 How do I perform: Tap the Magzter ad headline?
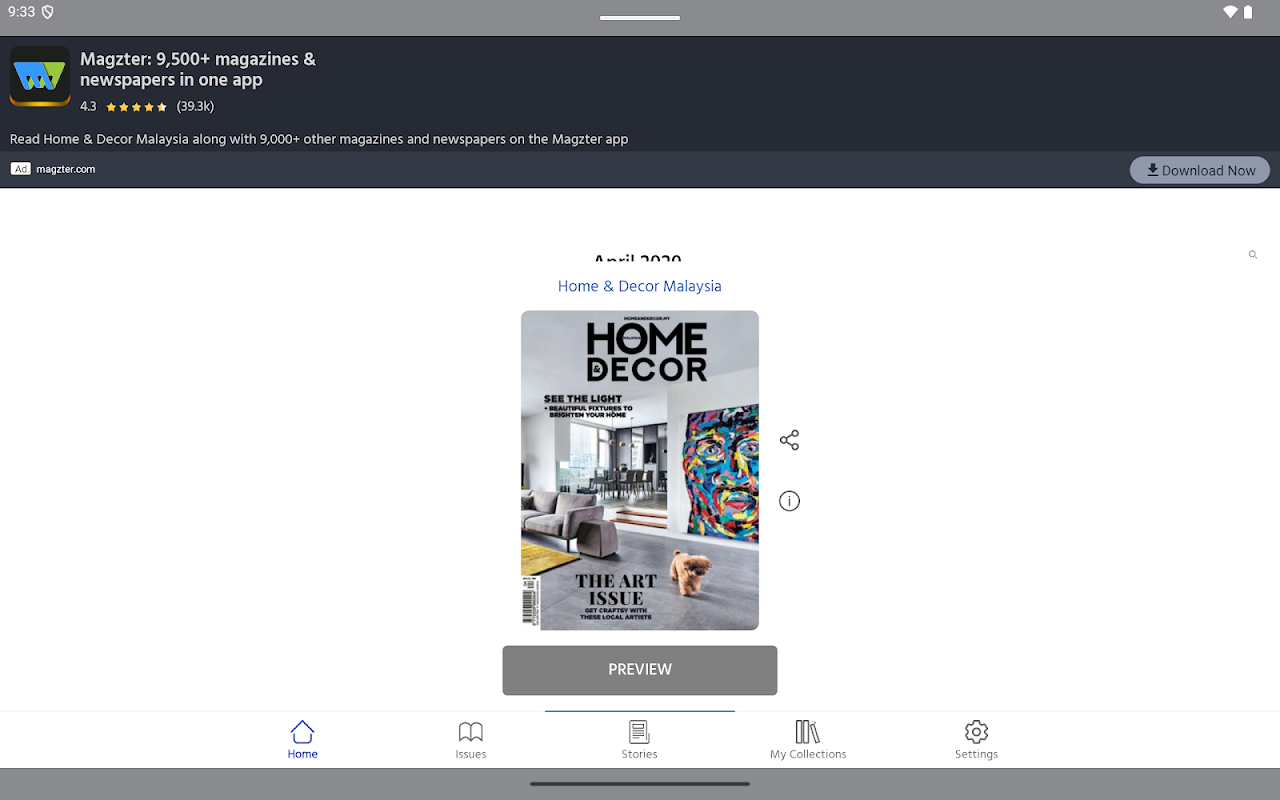click(x=198, y=69)
